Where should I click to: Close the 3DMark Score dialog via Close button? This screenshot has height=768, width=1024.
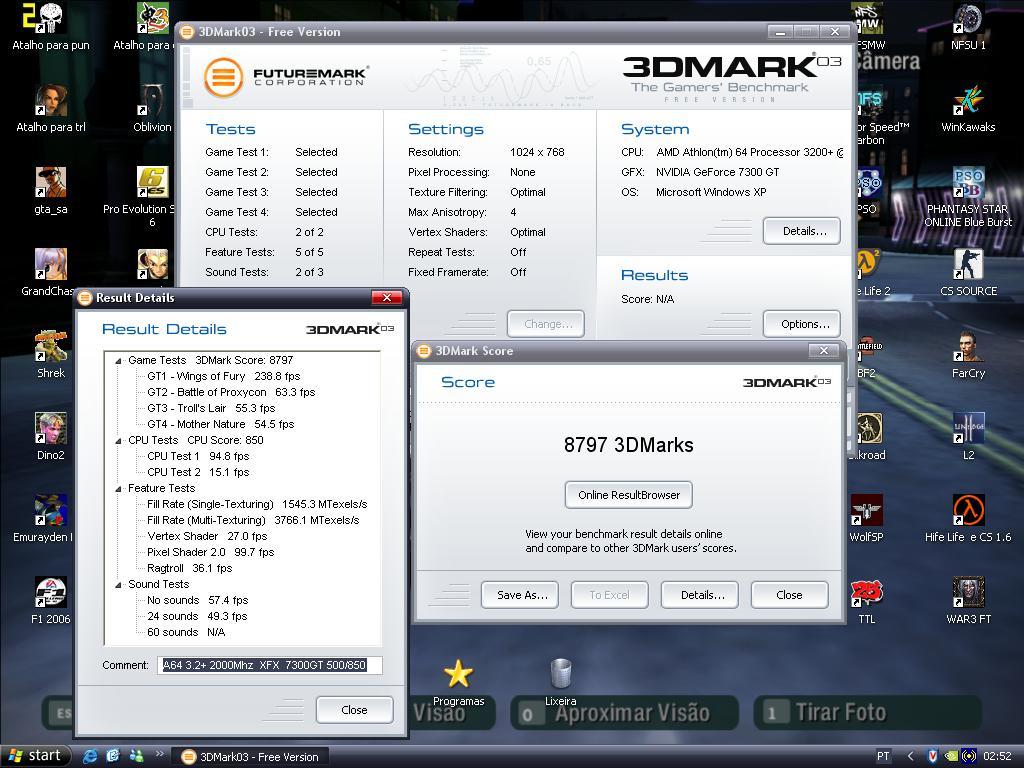coord(790,595)
